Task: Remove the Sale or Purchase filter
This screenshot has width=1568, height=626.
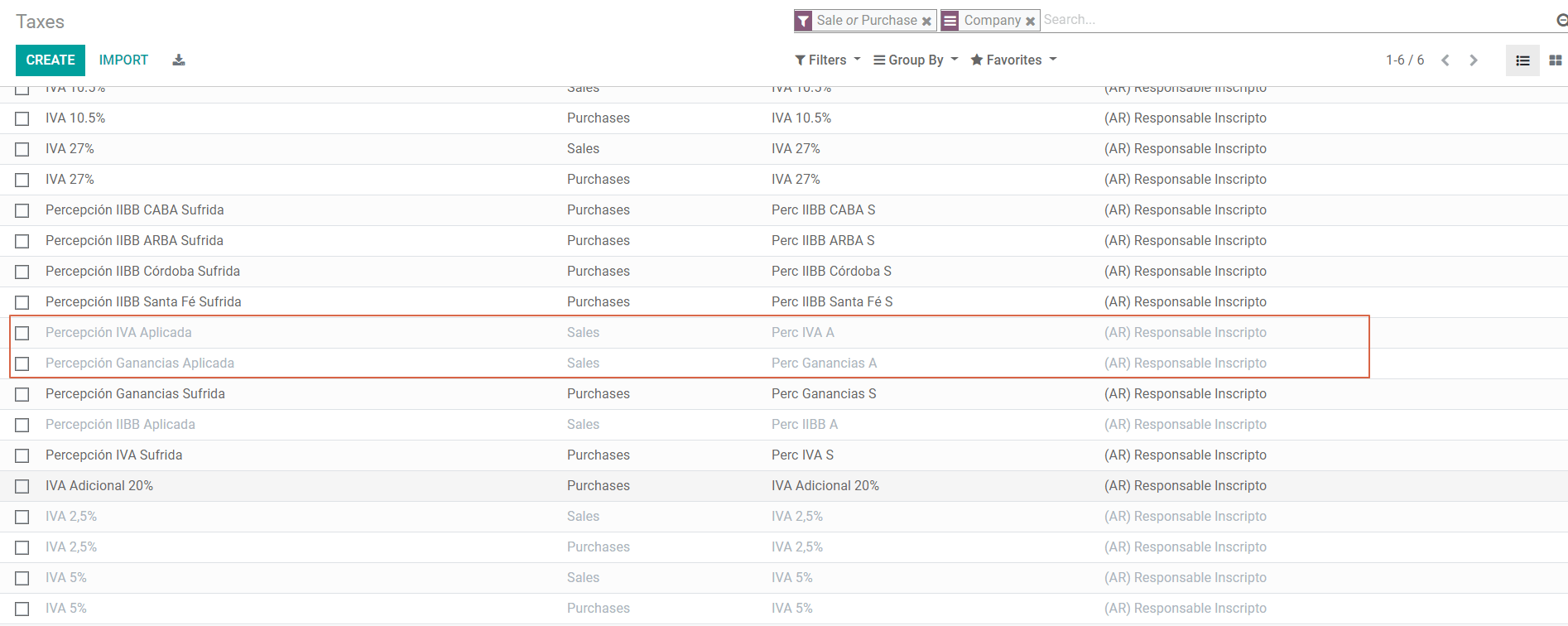Action: coord(926,21)
